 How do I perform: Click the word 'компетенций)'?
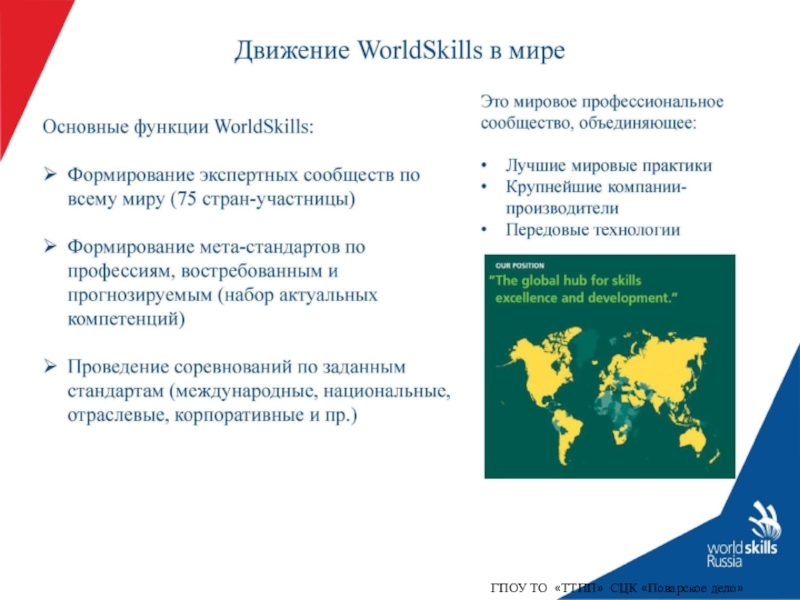point(126,319)
